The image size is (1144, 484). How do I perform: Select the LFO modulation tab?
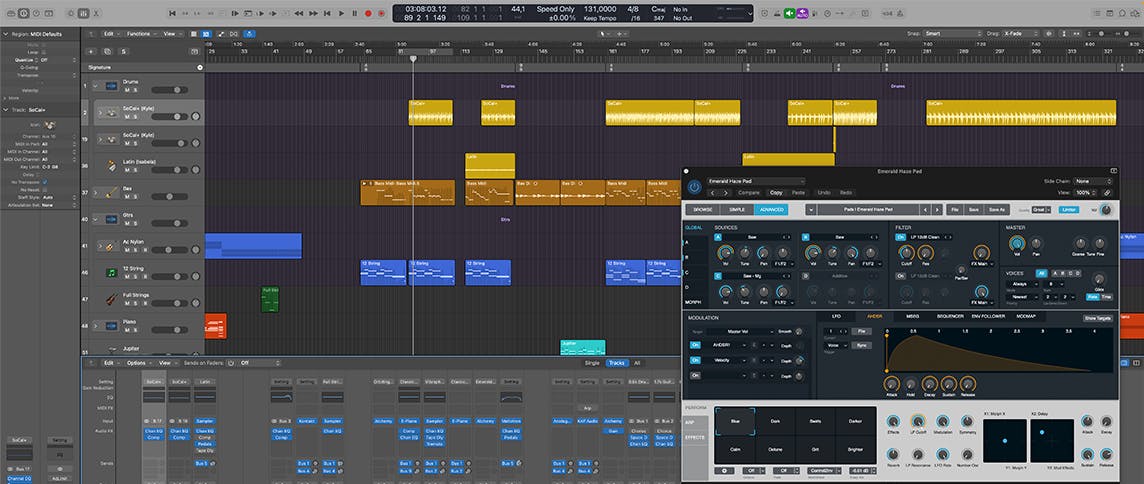pyautogui.click(x=836, y=316)
